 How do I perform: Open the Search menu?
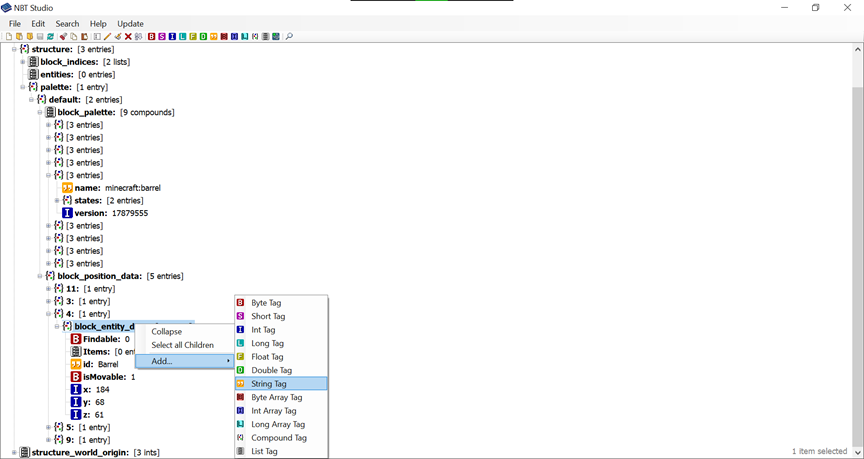67,23
